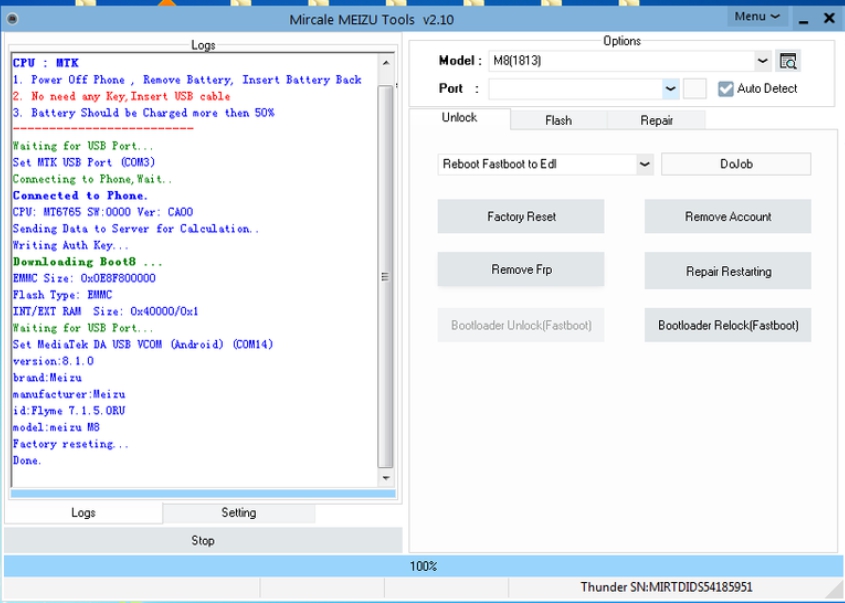Click the log line 'CPU: MT6765 SW:0000 Ver: CA00'

click(x=102, y=212)
